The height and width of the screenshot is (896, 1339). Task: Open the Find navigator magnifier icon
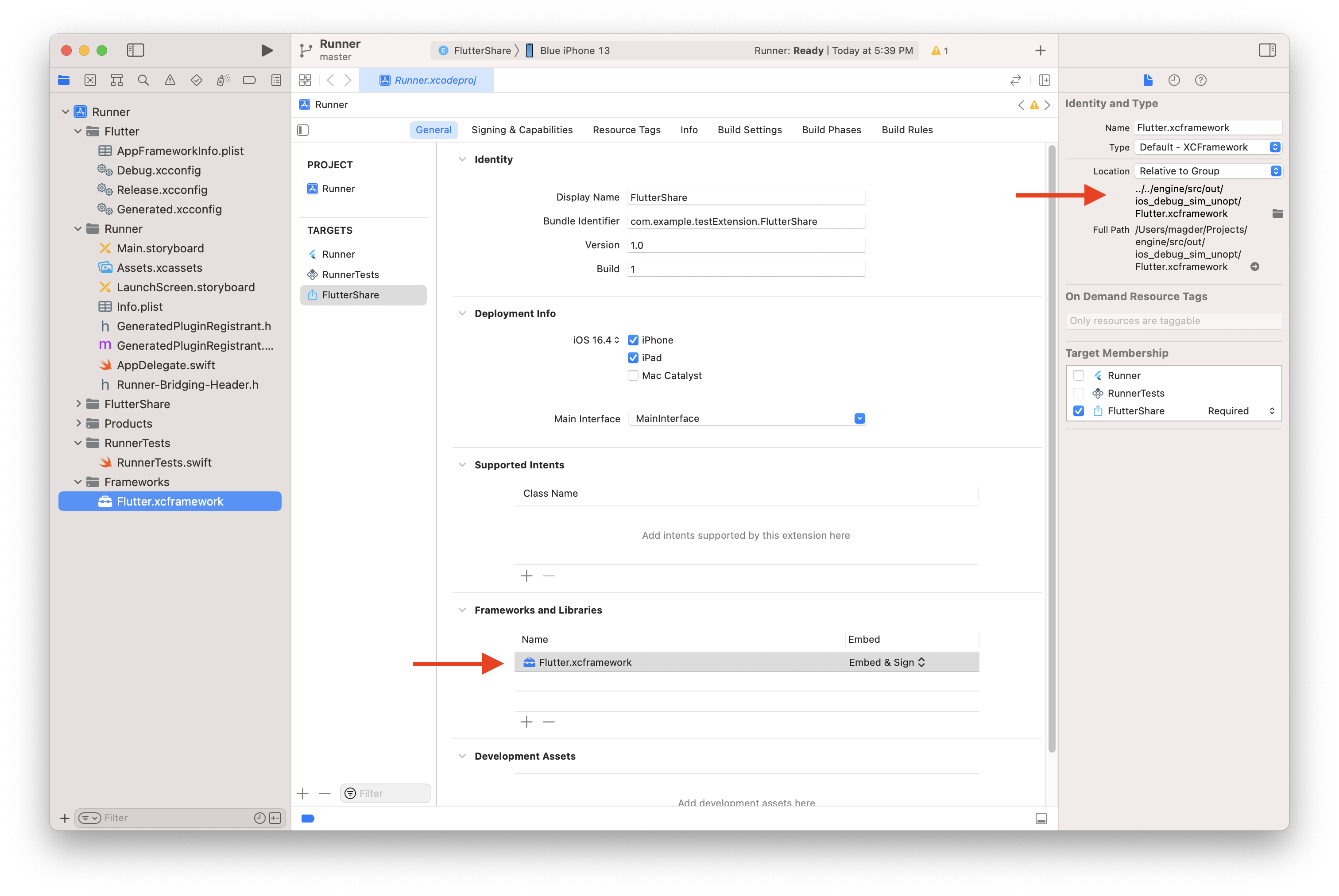[143, 81]
